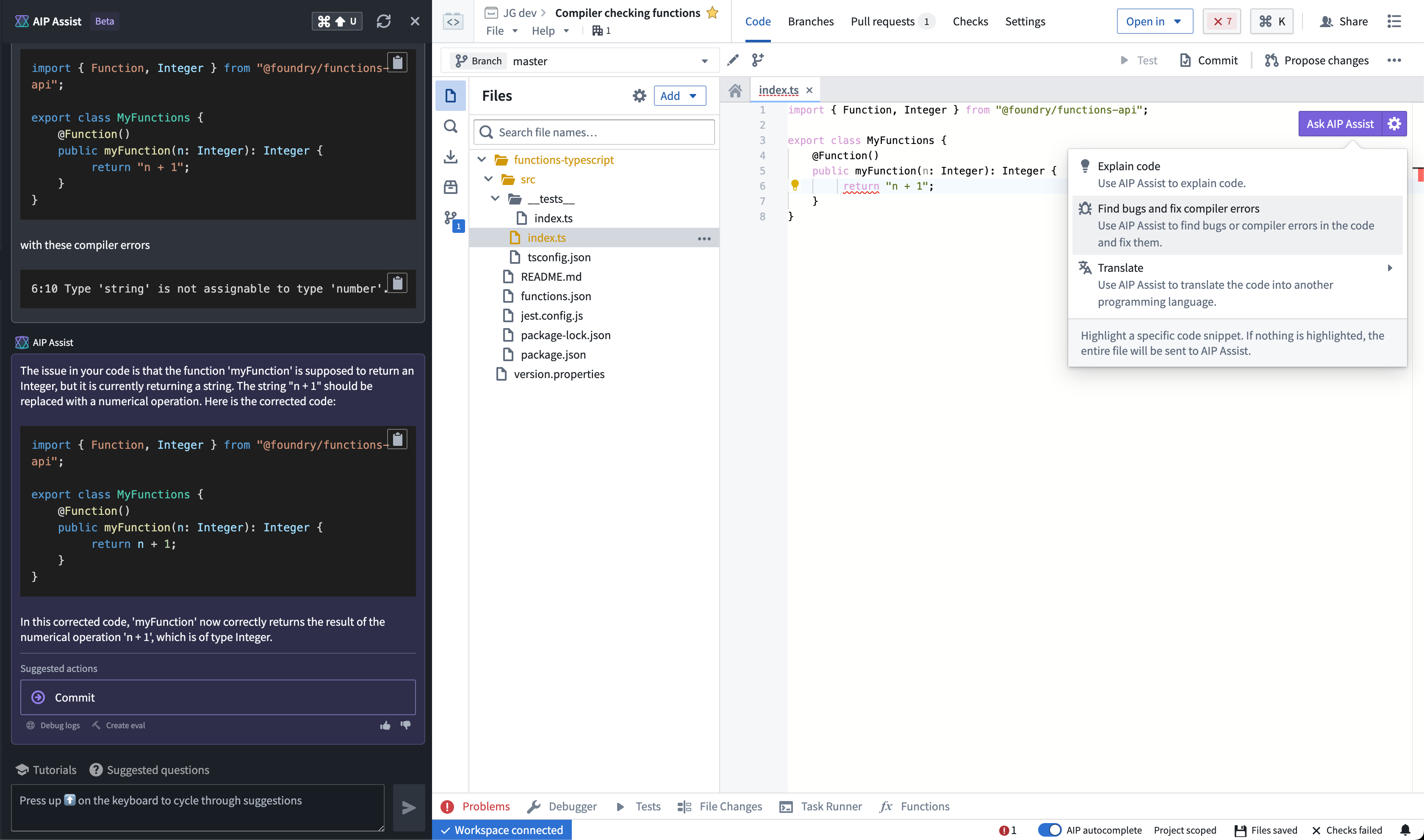1424x840 pixels.
Task: Focus the Search file names field
Action: 594,132
